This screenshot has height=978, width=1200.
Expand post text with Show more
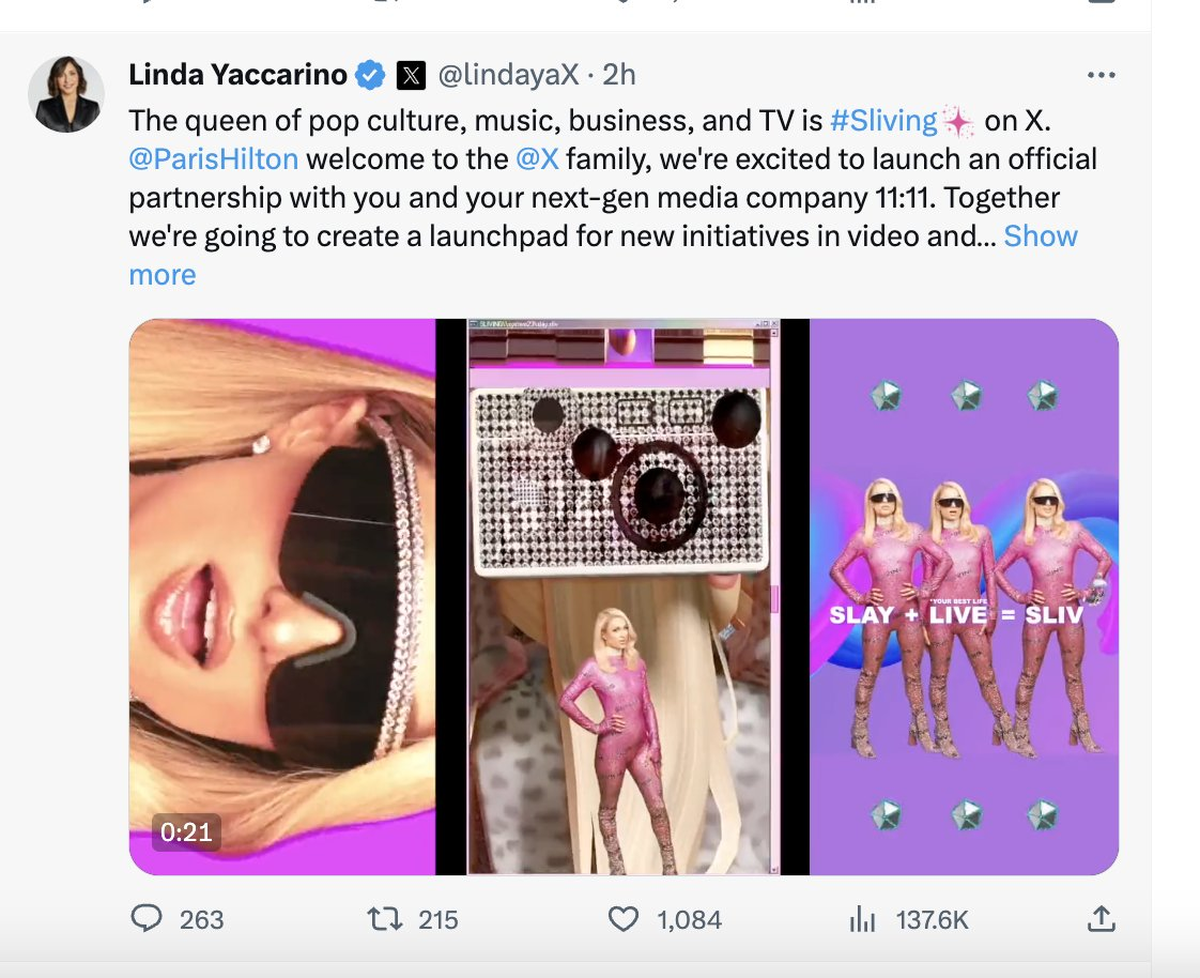(1040, 236)
